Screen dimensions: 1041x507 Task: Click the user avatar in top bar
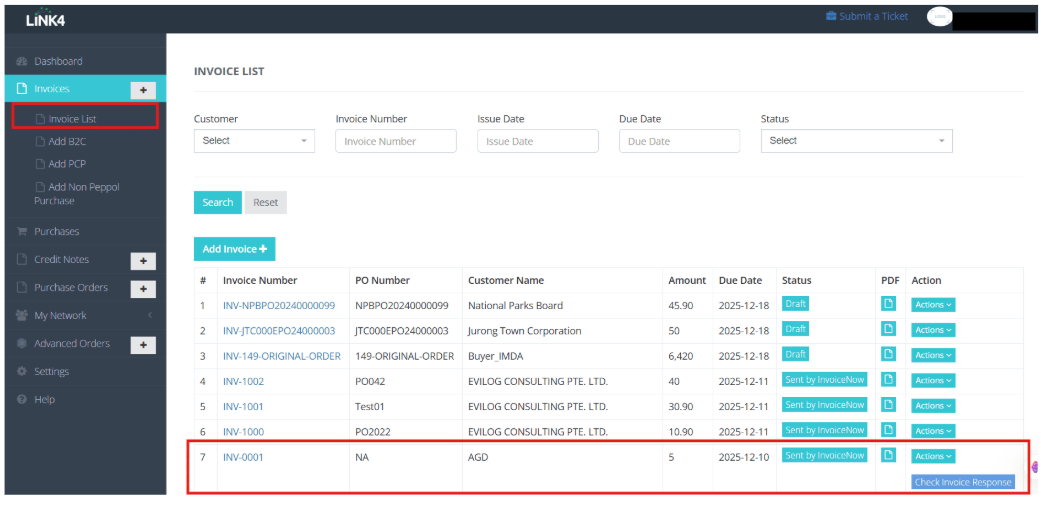[940, 17]
